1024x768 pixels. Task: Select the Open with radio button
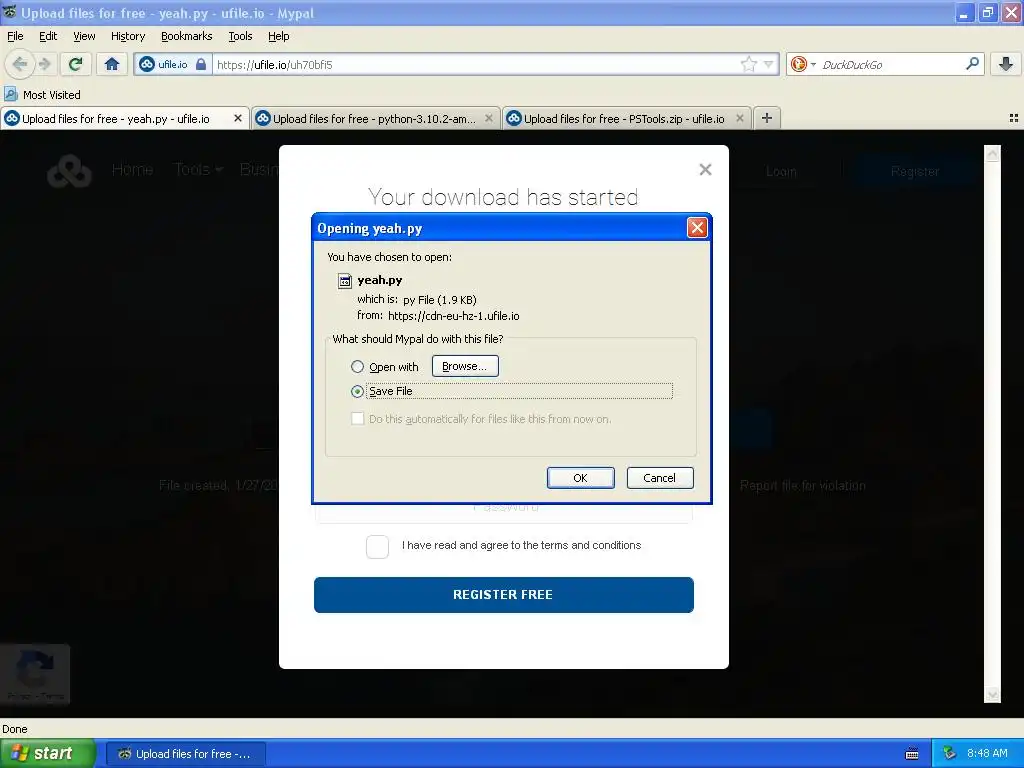pos(357,366)
